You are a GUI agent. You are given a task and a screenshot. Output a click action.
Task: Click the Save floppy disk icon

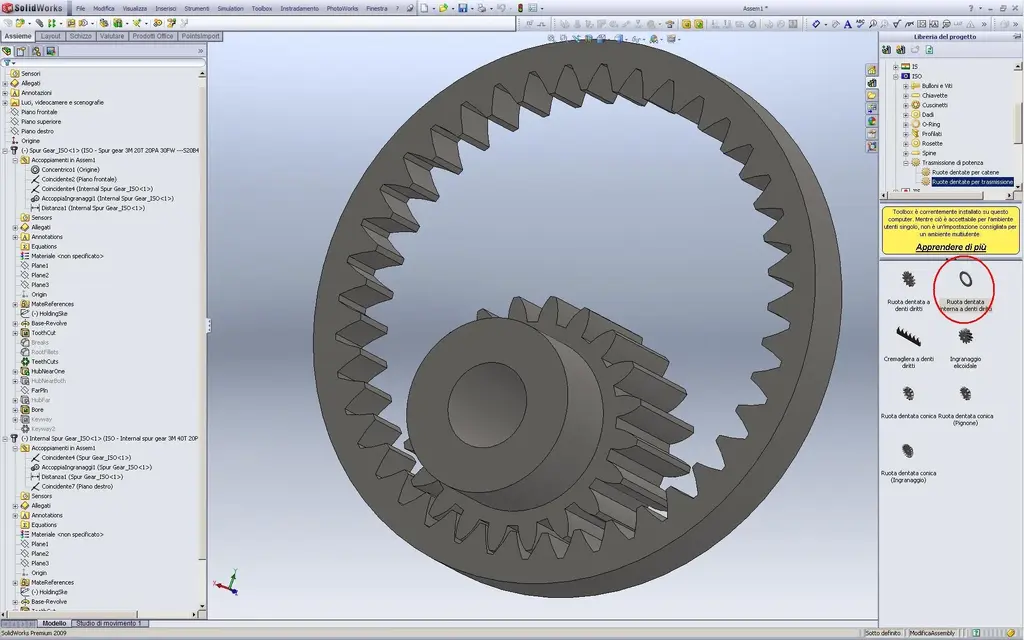[462, 8]
